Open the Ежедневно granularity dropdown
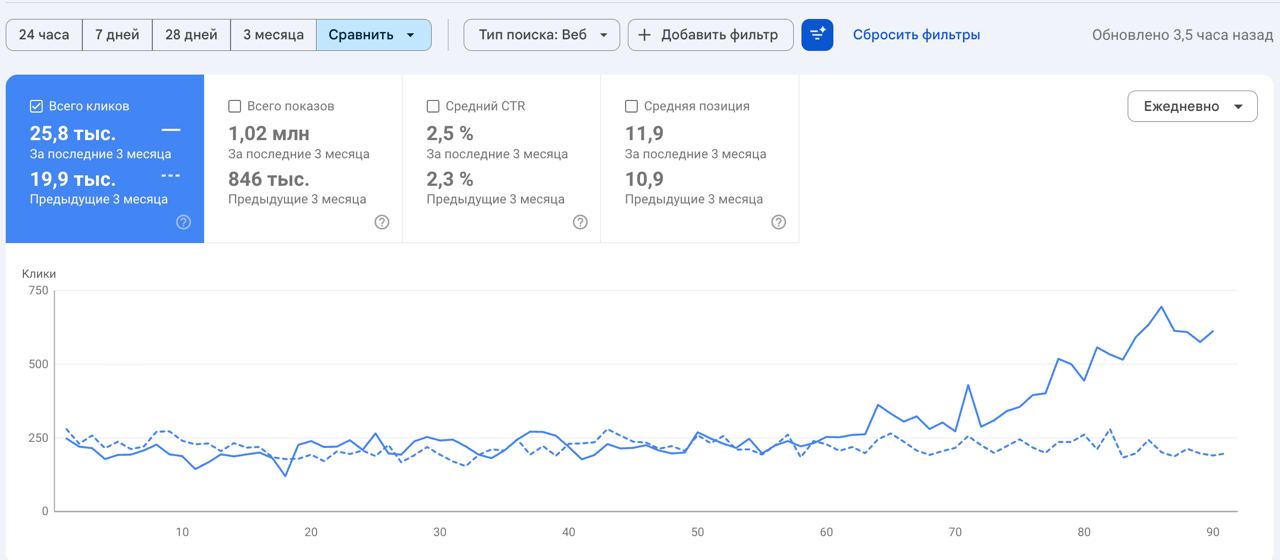Viewport: 1280px width, 560px height. (x=1192, y=106)
